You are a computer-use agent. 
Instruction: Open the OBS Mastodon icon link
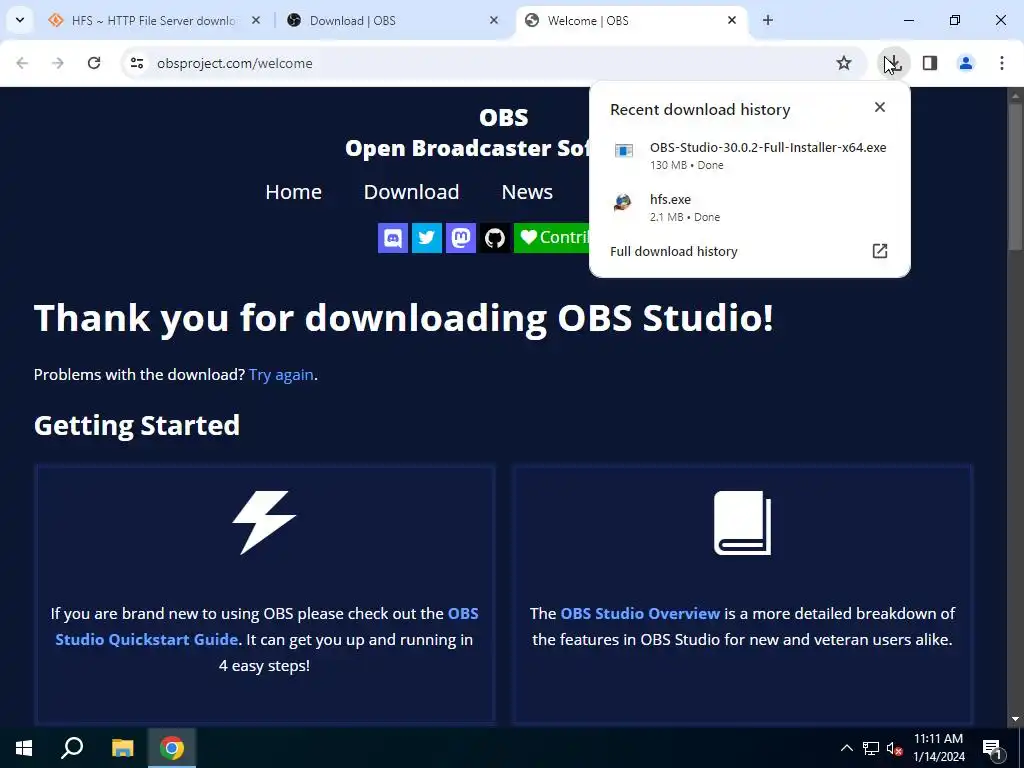tap(461, 238)
